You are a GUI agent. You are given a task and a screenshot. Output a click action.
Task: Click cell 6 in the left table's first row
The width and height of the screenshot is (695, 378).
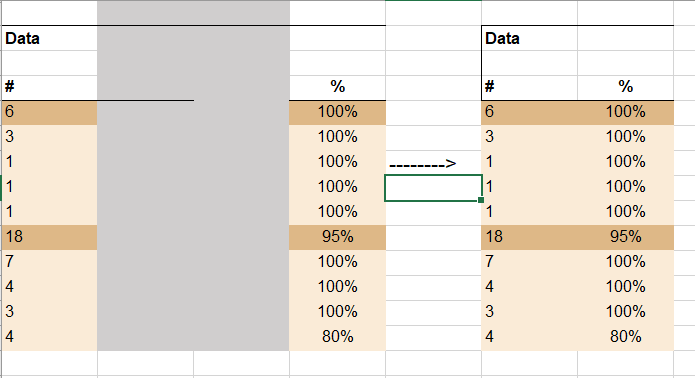[49, 113]
